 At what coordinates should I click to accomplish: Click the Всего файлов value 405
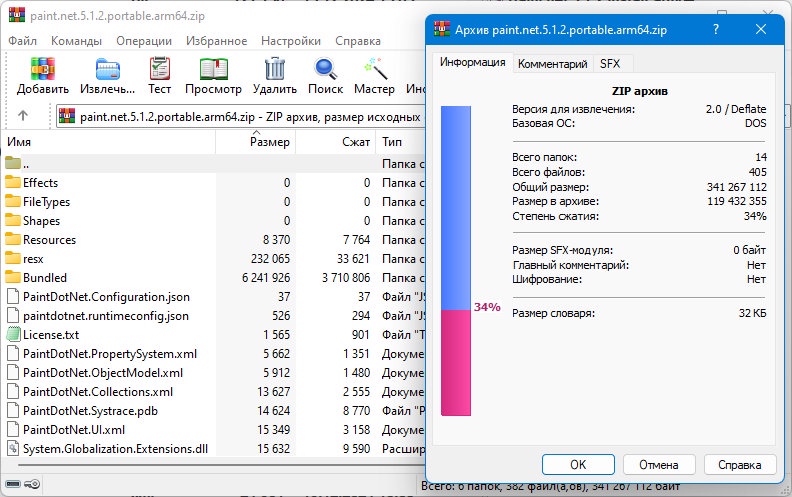click(758, 172)
